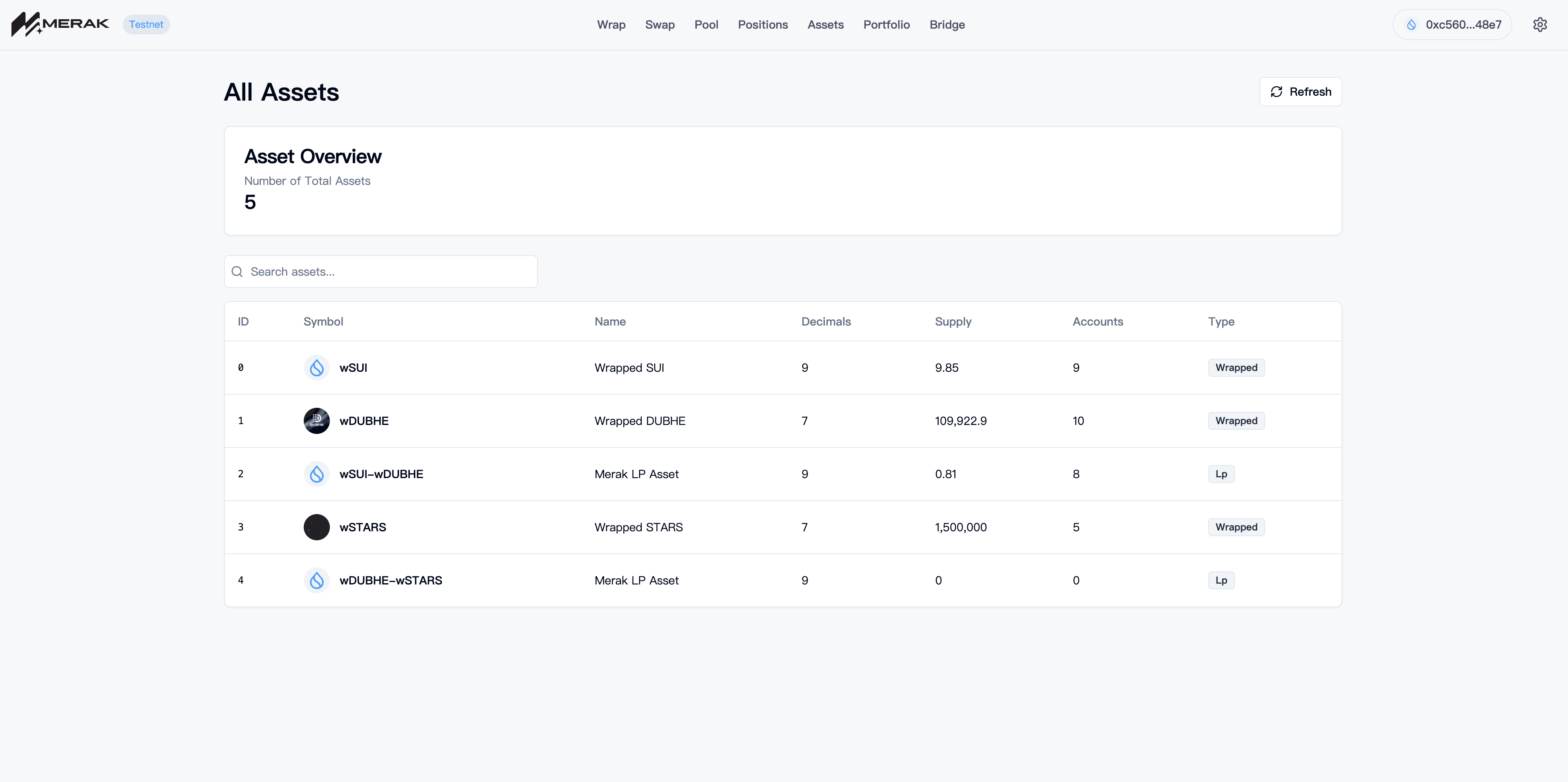Image resolution: width=1568 pixels, height=782 pixels.
Task: Select the wDUBHE symbol text
Action: pyautogui.click(x=364, y=421)
